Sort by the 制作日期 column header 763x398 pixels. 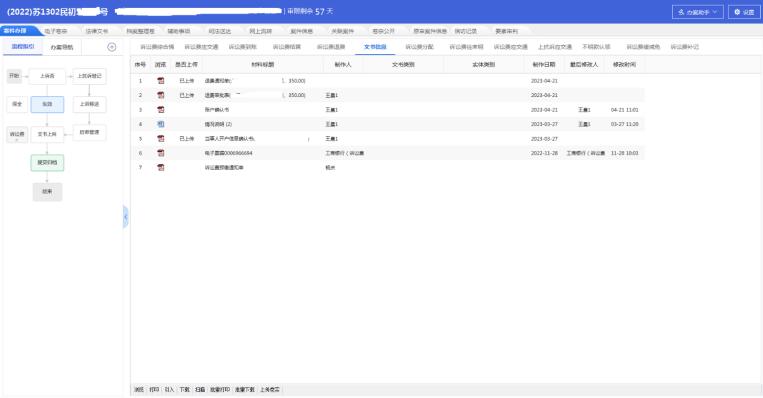coord(544,65)
